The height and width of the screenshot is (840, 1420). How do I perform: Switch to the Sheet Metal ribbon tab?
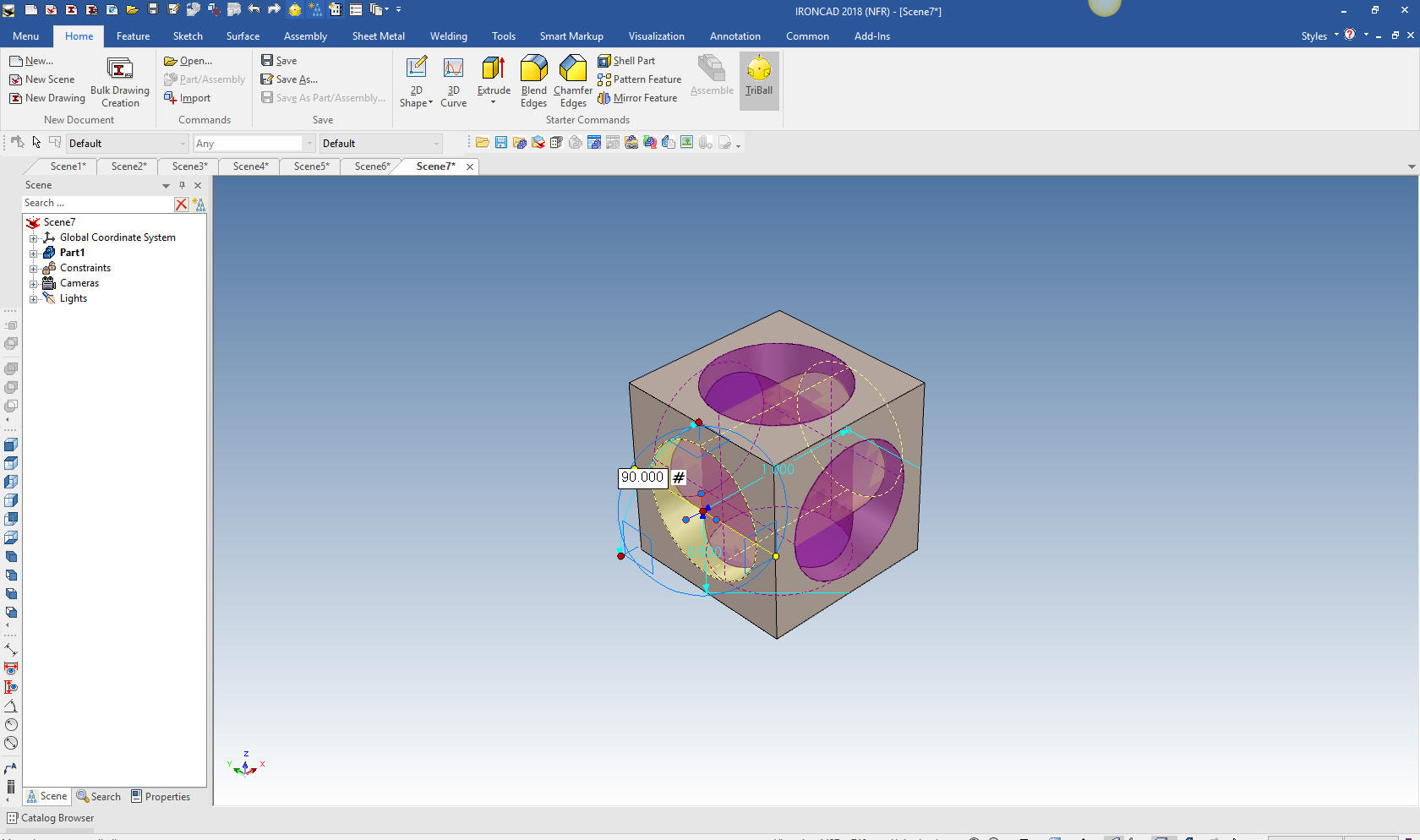(378, 36)
